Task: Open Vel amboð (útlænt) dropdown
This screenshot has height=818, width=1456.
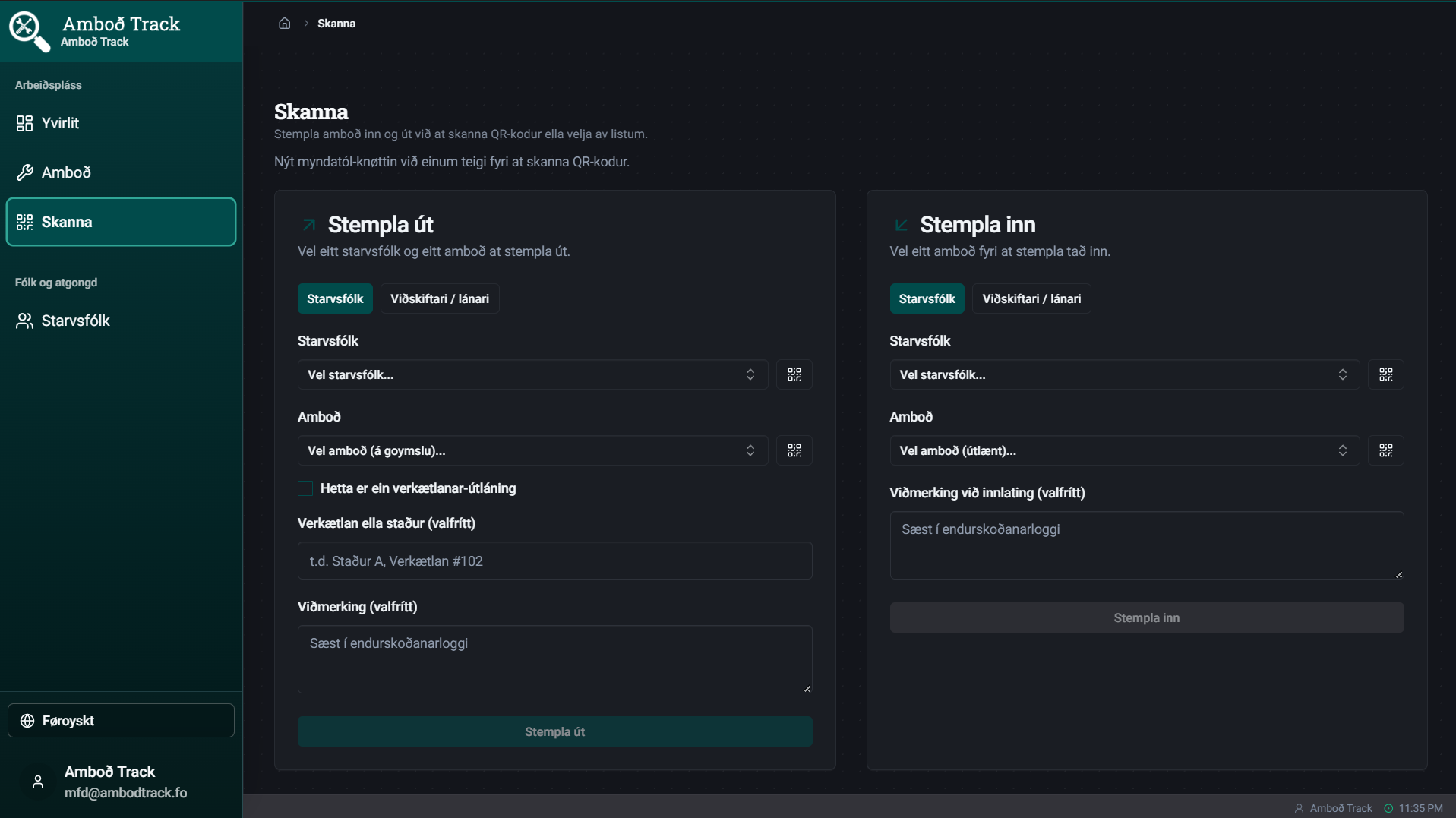Action: [x=1124, y=450]
